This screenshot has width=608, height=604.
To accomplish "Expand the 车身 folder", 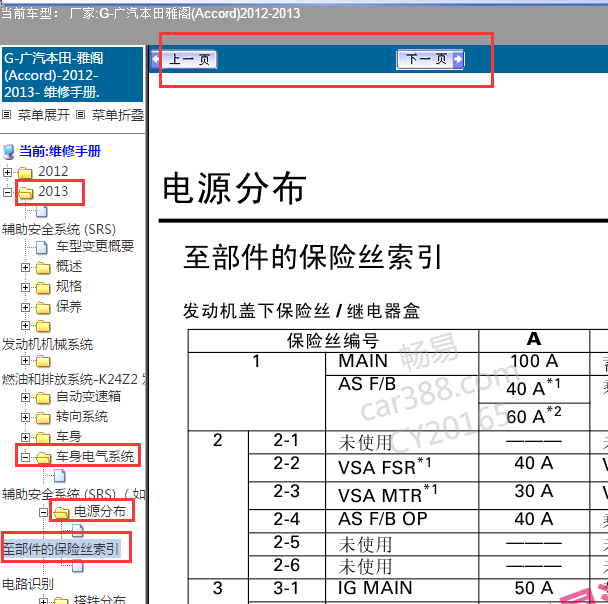I will coord(25,437).
